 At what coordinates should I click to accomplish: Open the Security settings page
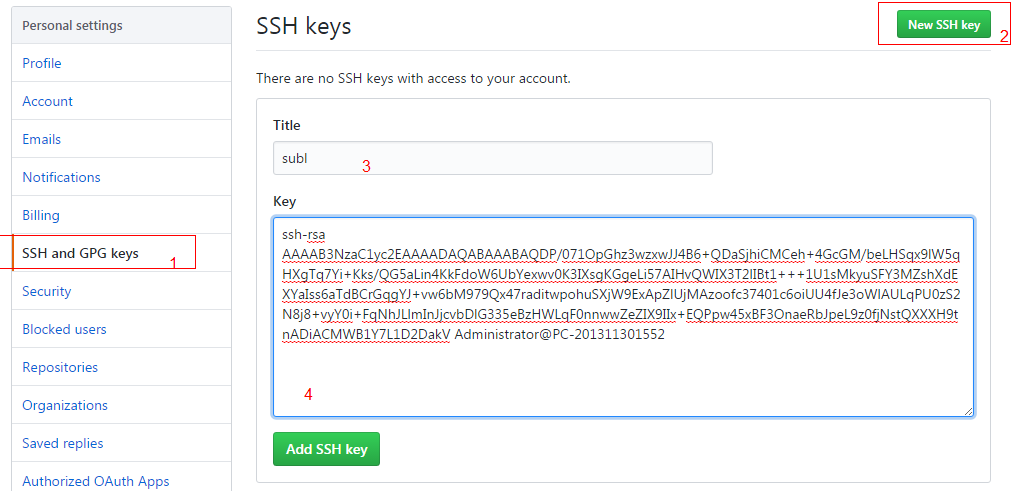click(47, 291)
